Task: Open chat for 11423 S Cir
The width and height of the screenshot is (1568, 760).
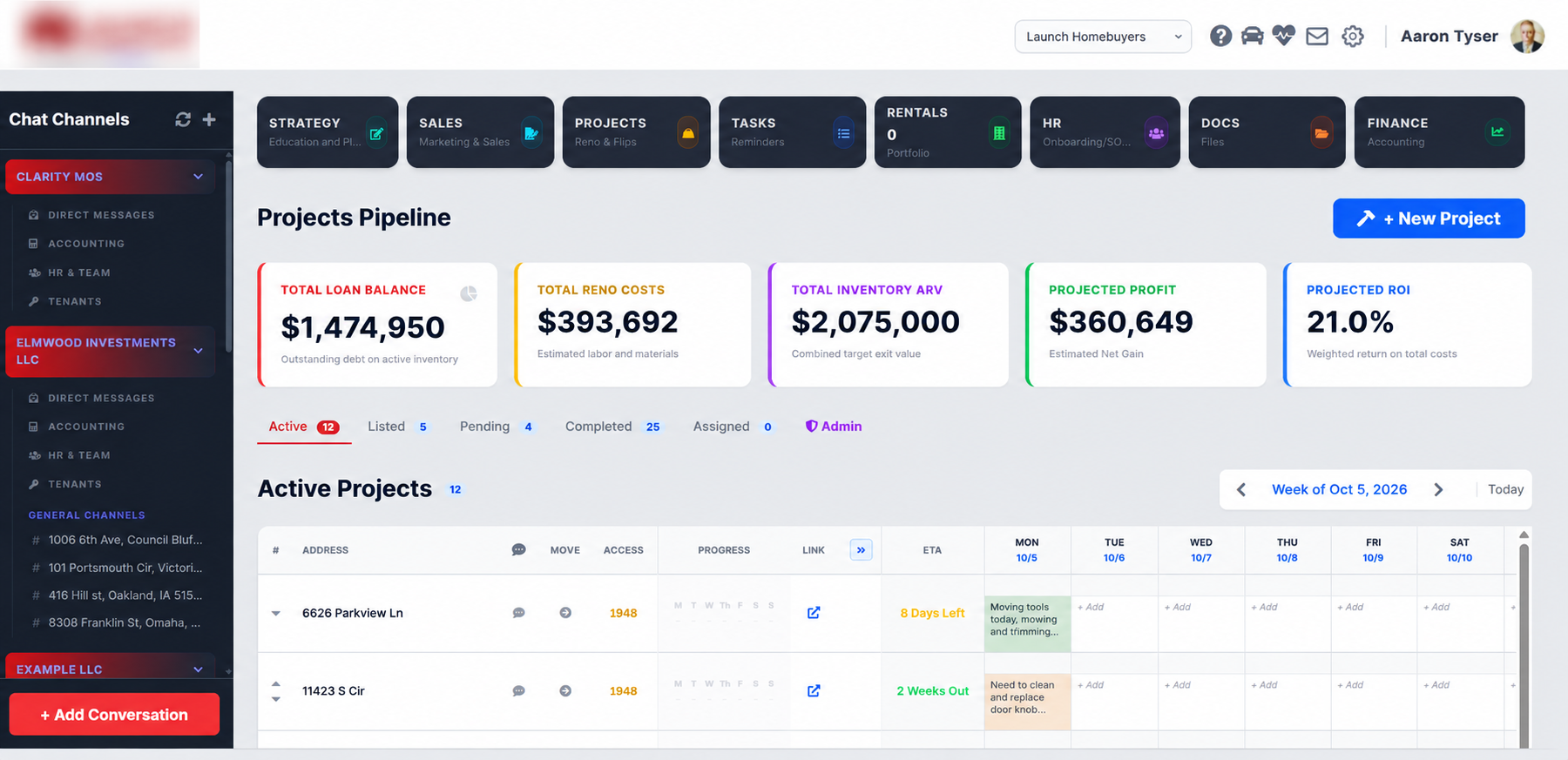Action: coord(518,691)
